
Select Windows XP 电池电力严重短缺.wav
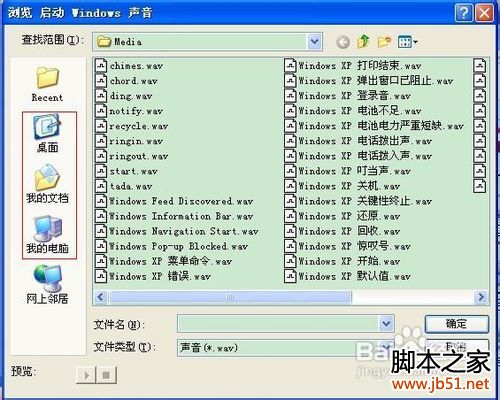pos(374,126)
